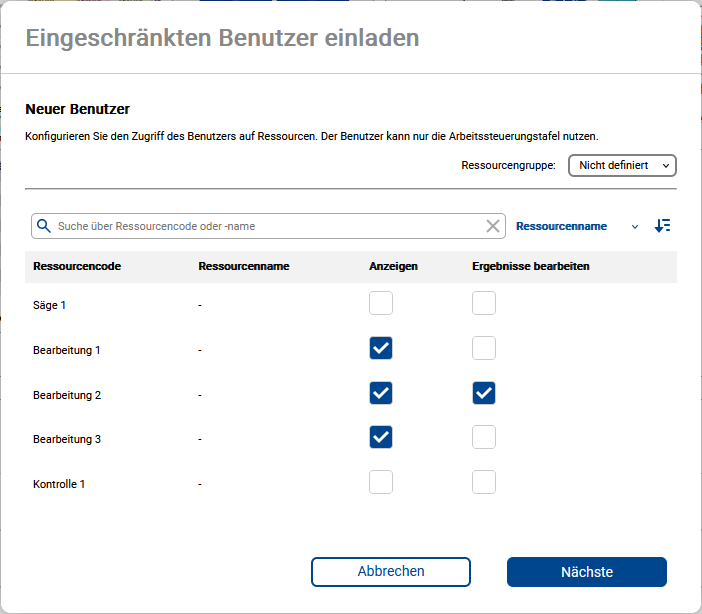Click the Ressourcencode column header

(77, 267)
